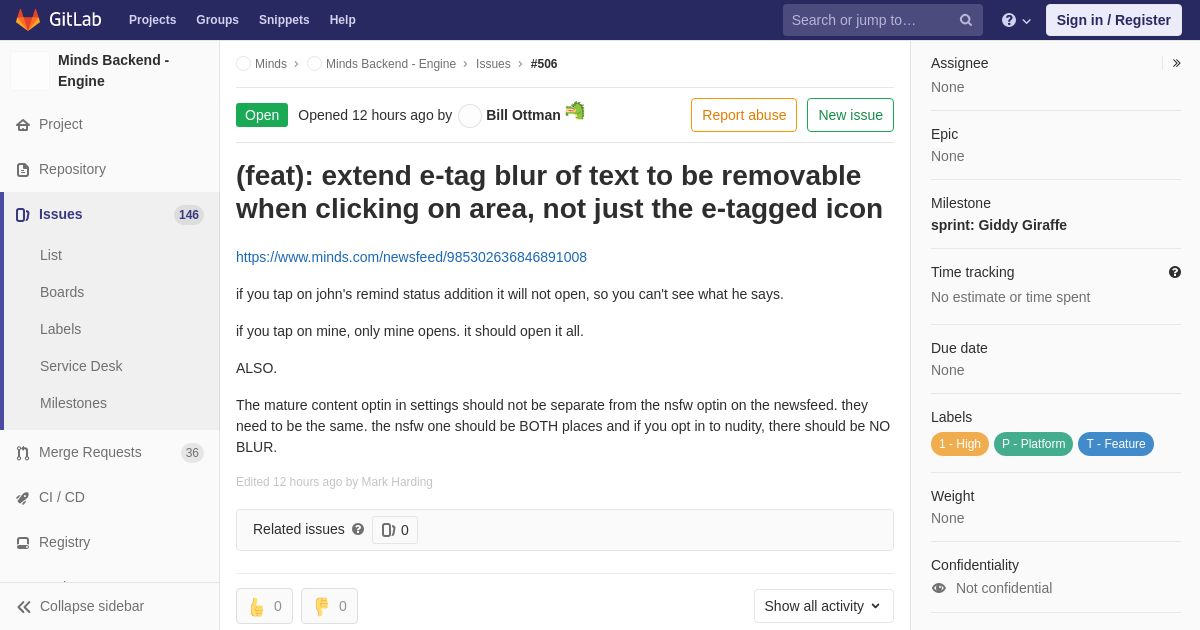Click the Repository file icon
Screen dimensions: 1200x630
(x=23, y=170)
